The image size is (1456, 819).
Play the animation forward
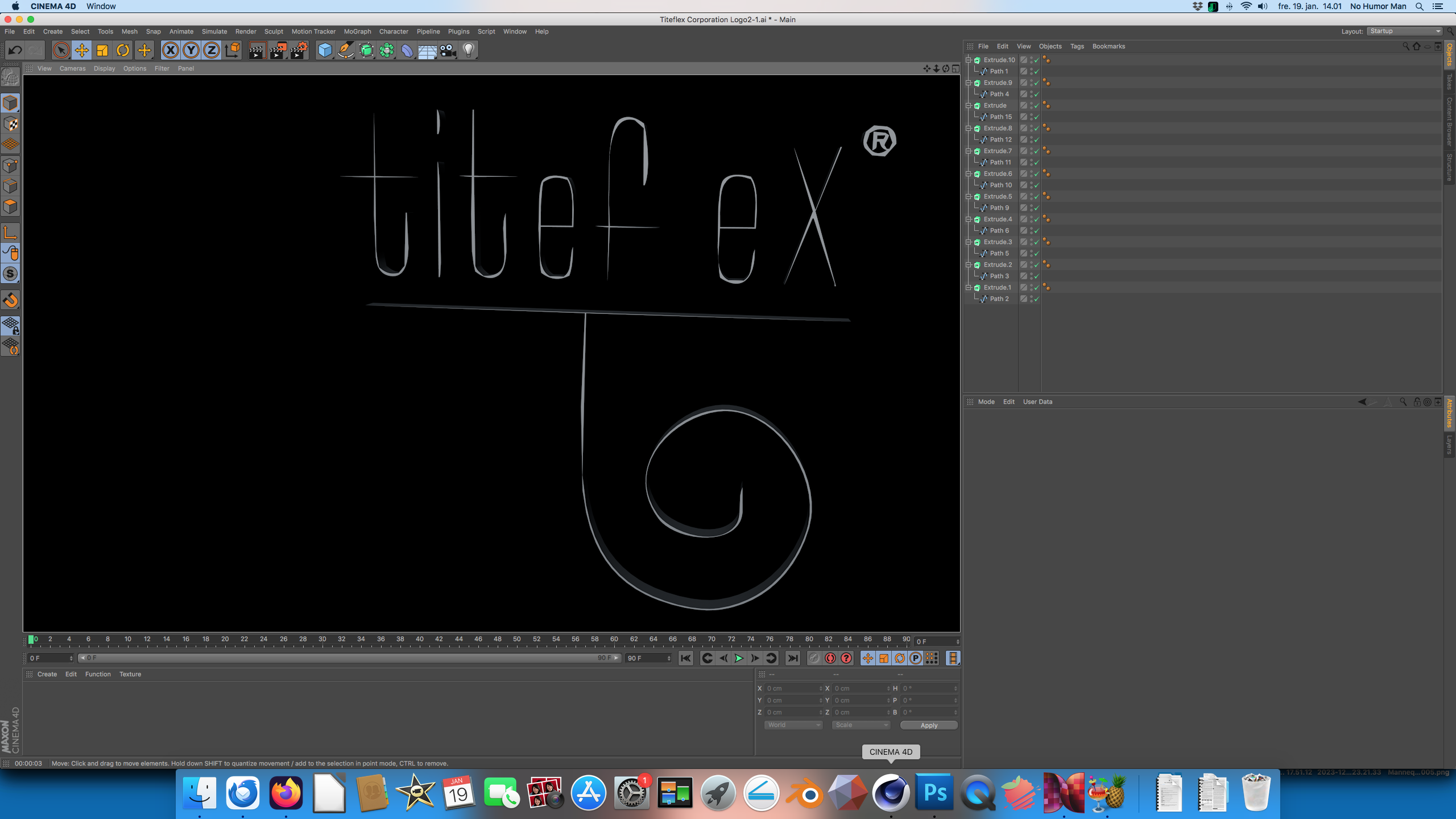(x=739, y=658)
